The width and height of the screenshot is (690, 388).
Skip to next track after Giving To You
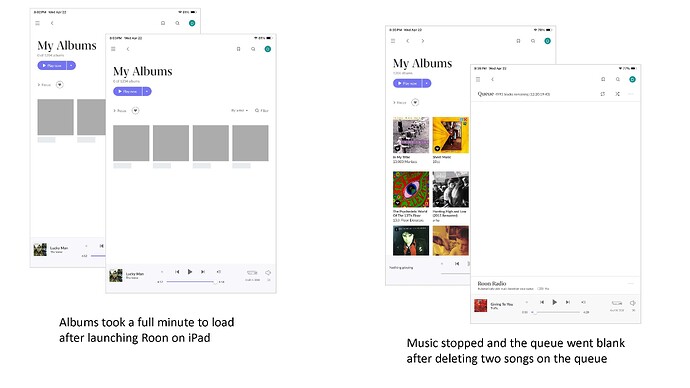[x=568, y=302]
